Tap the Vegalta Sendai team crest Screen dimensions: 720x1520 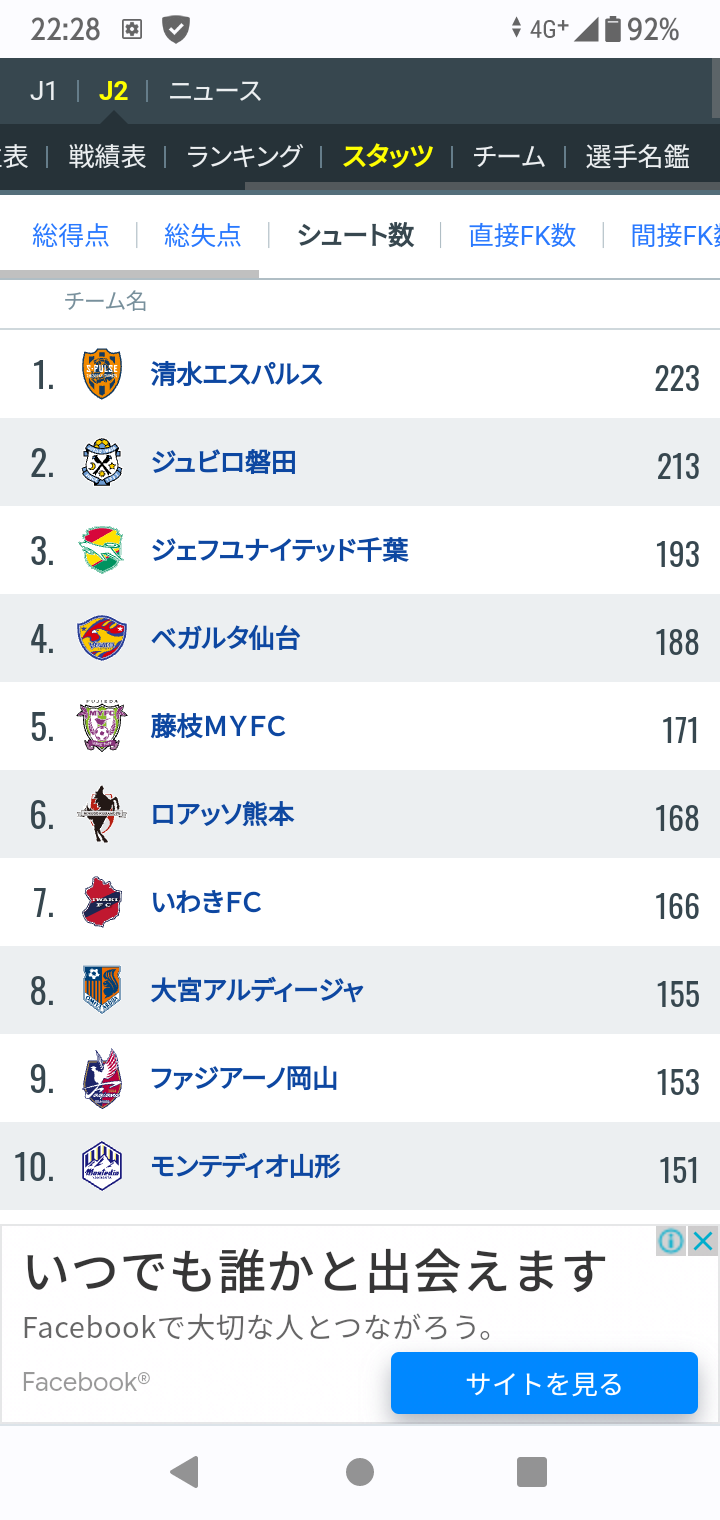(102, 638)
